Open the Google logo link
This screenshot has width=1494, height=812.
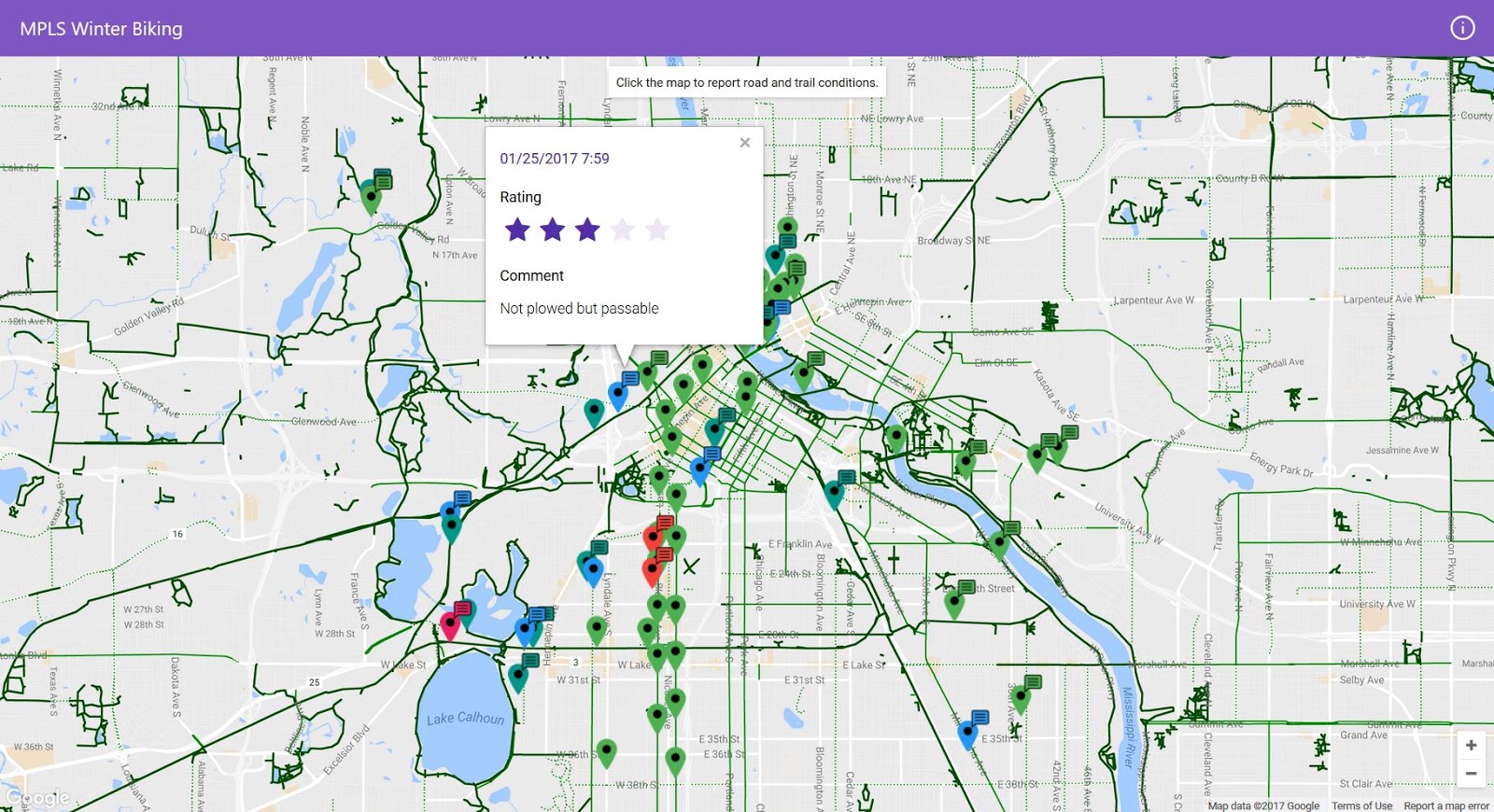click(36, 798)
